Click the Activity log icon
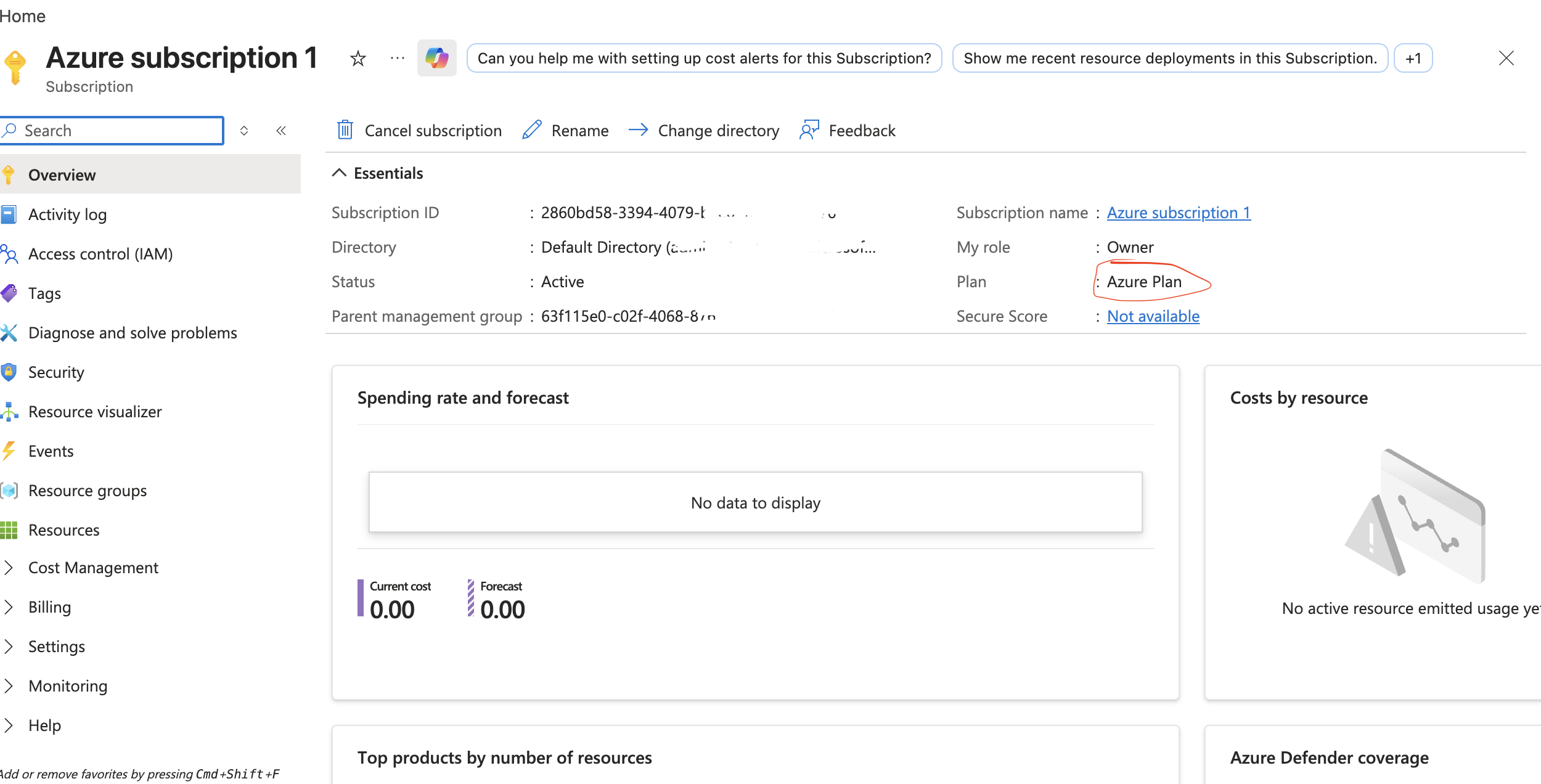 [x=9, y=214]
